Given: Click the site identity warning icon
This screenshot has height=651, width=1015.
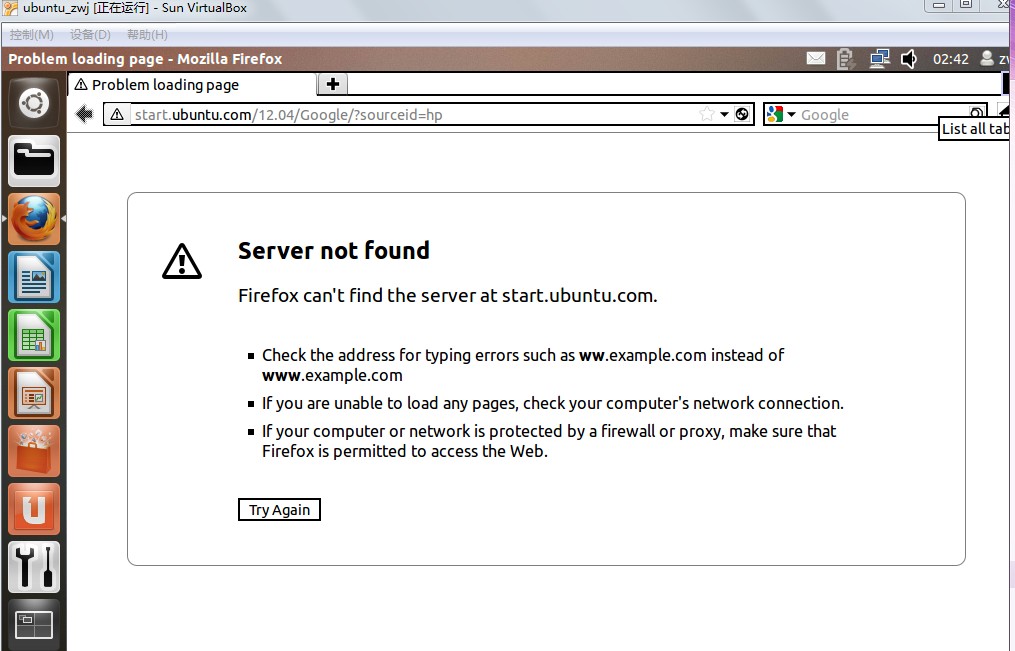Looking at the screenshot, I should 117,115.
